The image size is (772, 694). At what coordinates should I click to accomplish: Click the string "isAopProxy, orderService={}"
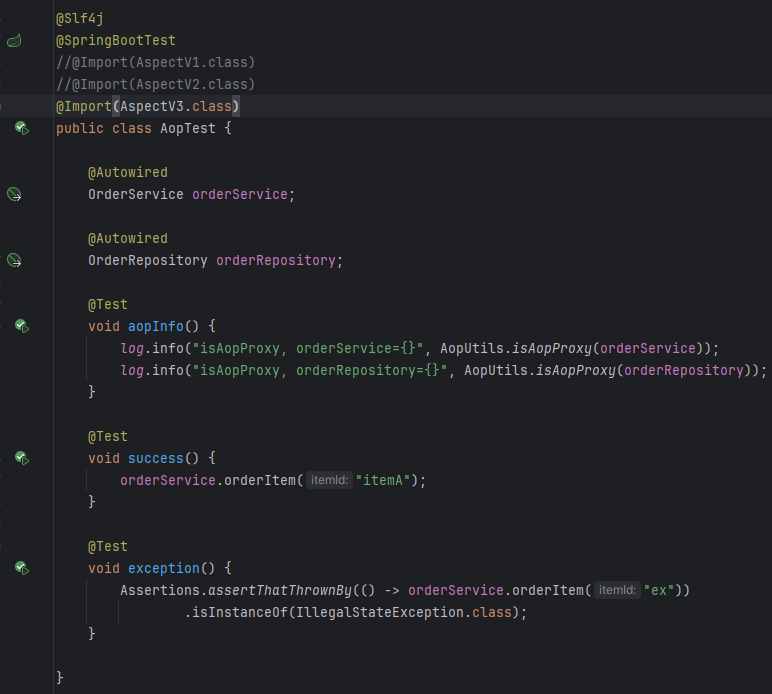coord(308,348)
